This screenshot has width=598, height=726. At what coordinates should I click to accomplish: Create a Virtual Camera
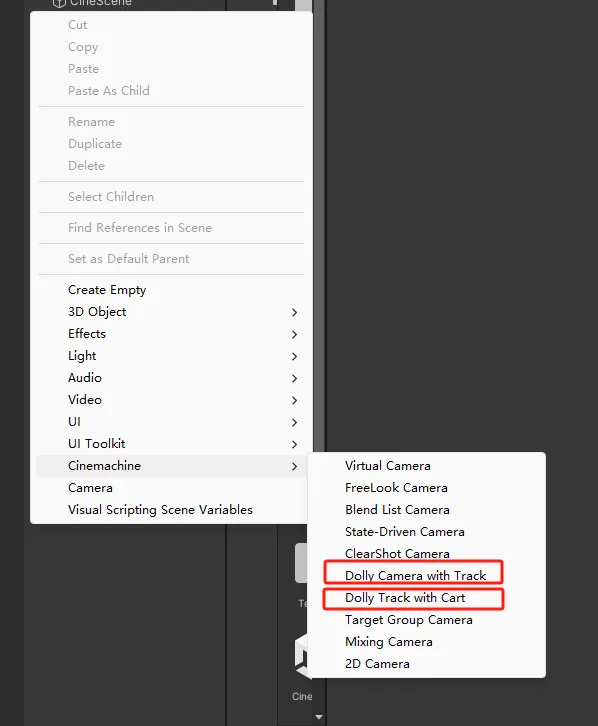tap(426, 466)
